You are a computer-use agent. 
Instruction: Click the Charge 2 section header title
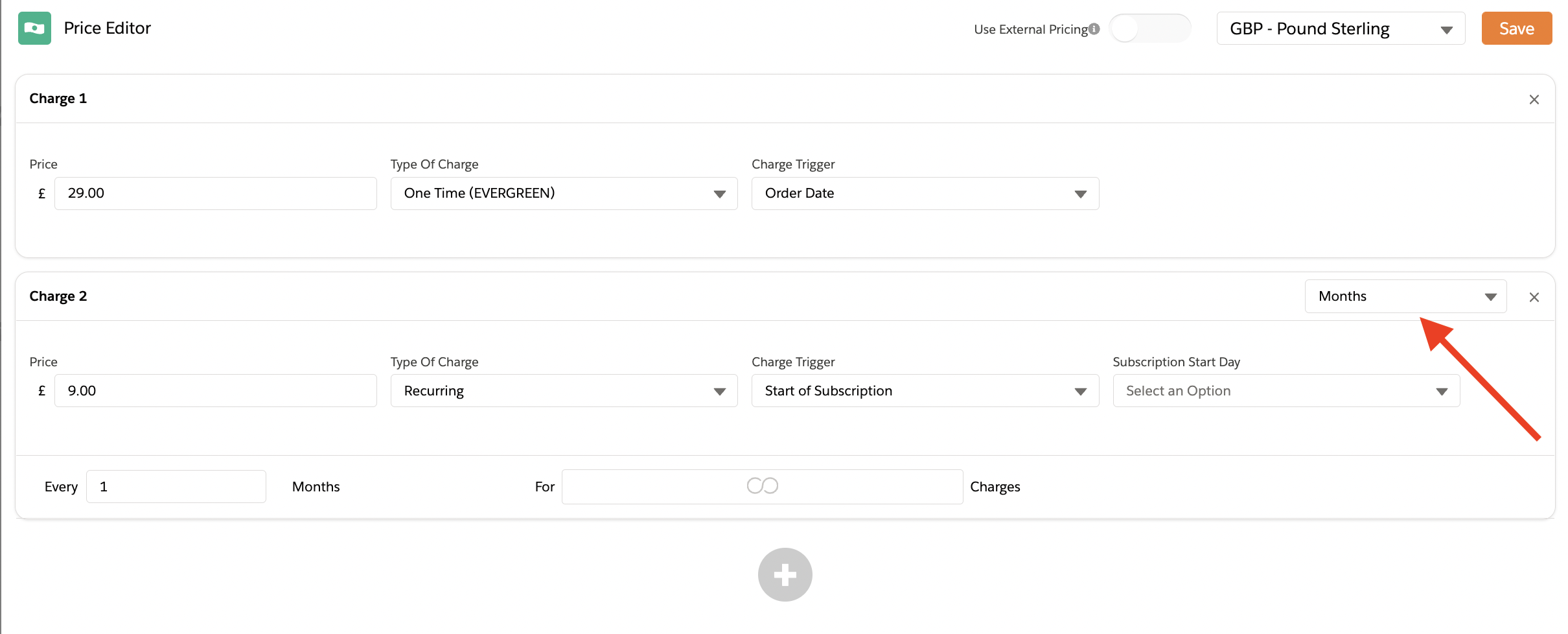(x=58, y=296)
